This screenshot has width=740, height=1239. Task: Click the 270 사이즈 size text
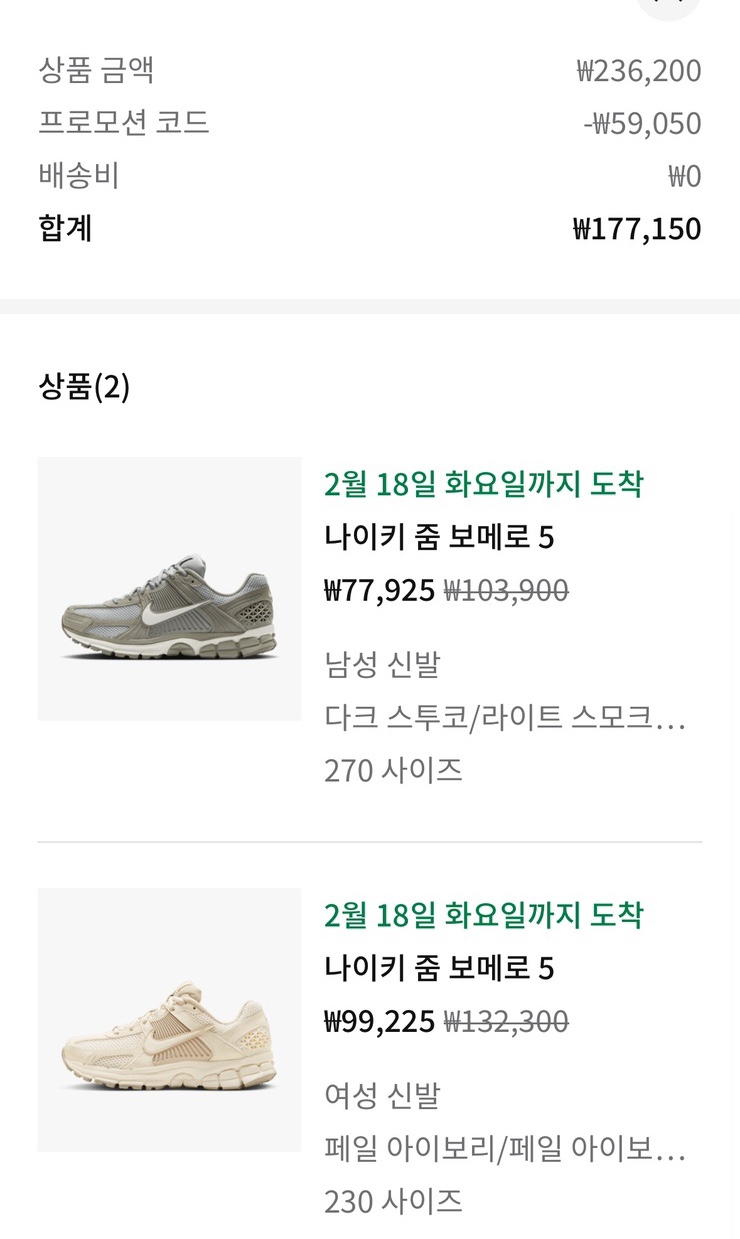[393, 770]
